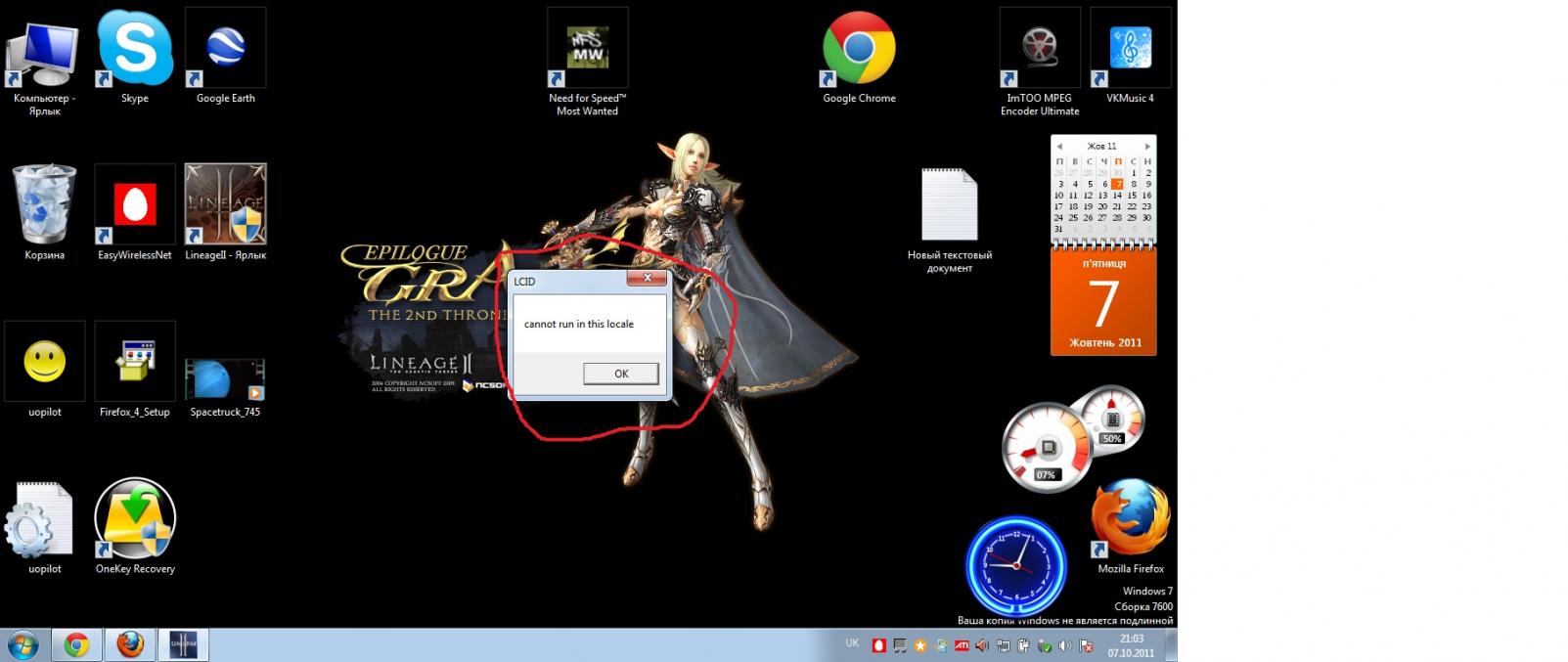Select the uopilot smiley face icon

tap(44, 369)
